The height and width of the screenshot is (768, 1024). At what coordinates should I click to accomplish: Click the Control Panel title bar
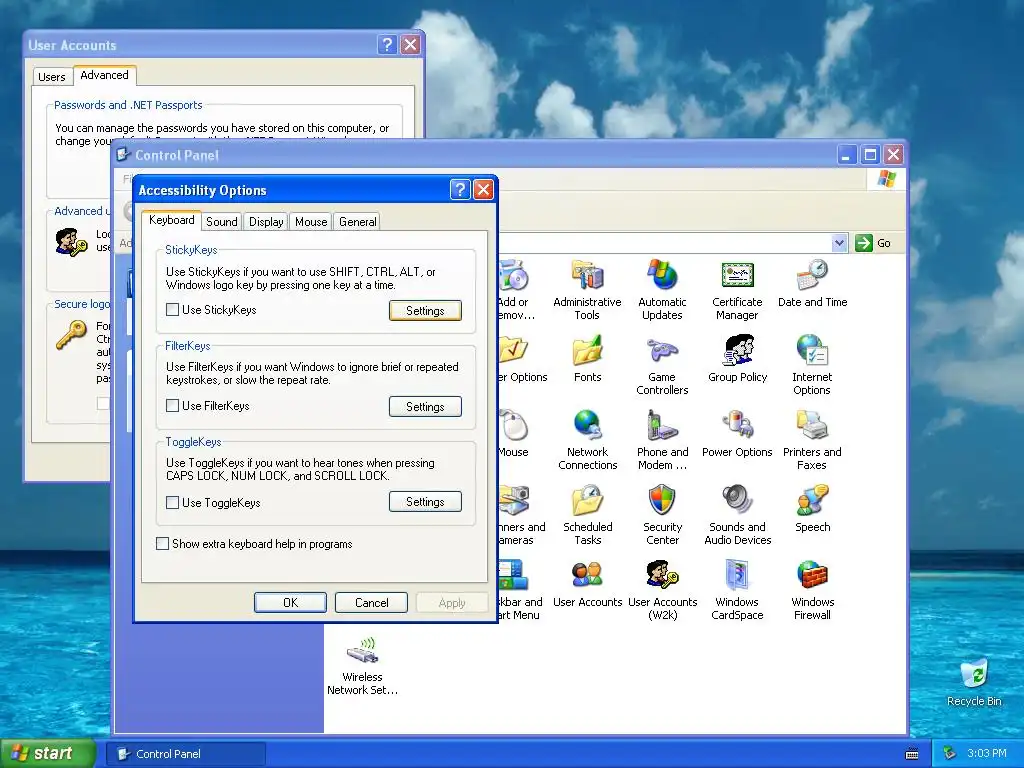click(x=509, y=155)
